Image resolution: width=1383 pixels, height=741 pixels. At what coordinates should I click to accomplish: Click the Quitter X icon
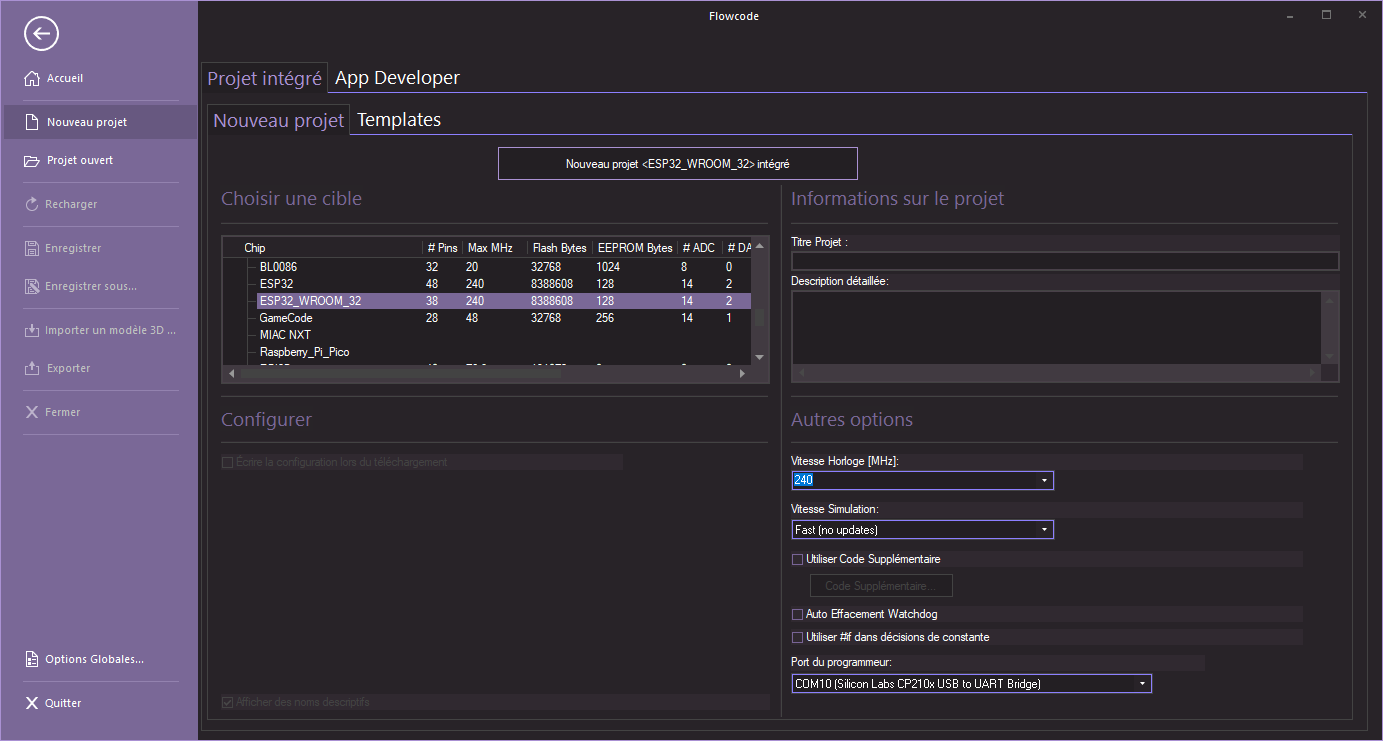pos(32,703)
